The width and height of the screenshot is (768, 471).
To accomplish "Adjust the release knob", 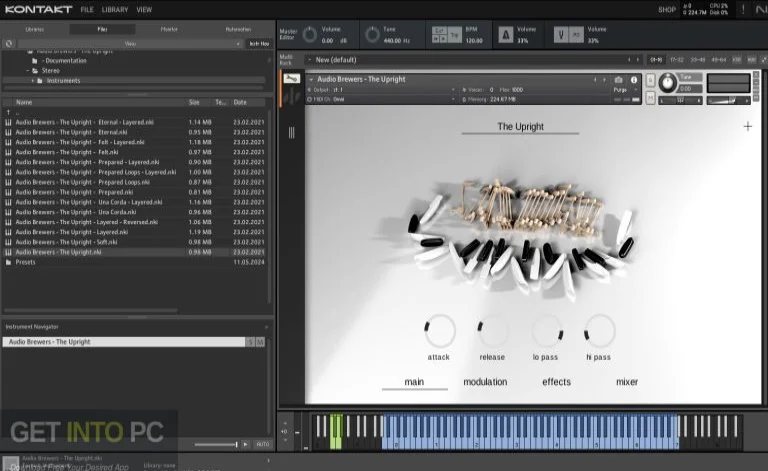I will [x=492, y=330].
